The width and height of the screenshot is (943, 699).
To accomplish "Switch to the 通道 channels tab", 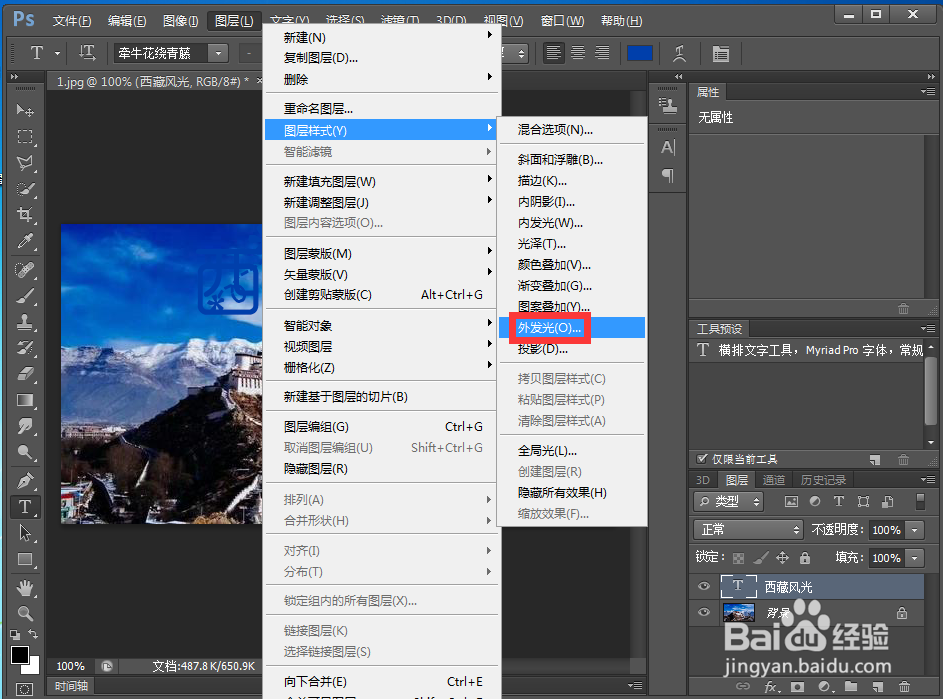I will pyautogui.click(x=773, y=479).
